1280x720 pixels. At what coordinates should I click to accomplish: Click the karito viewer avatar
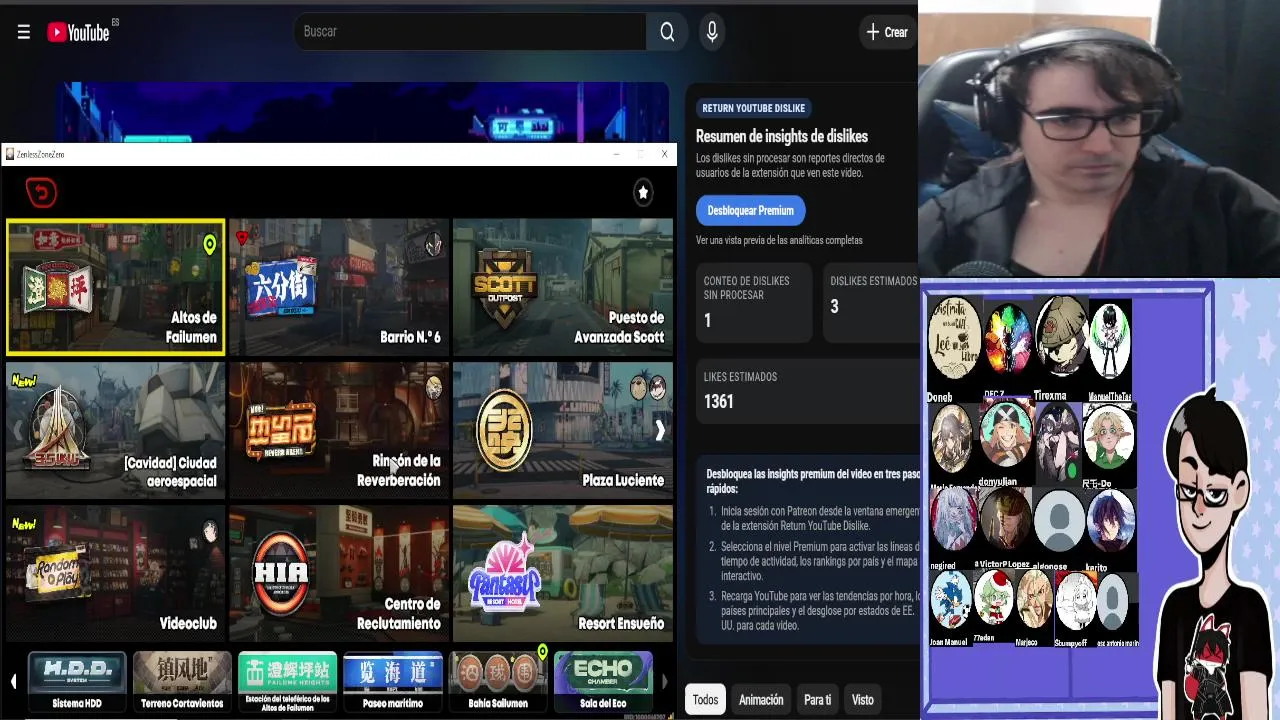(x=1110, y=522)
